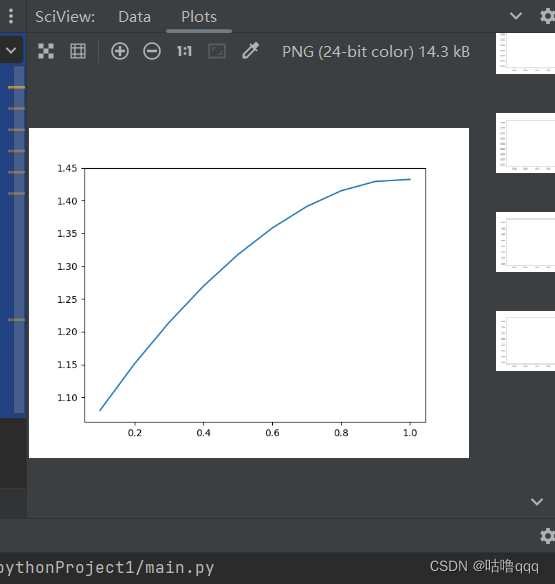Viewport: 555px width, 584px height.
Task: Collapse SciView with top chevron arrow
Action: (x=516, y=16)
